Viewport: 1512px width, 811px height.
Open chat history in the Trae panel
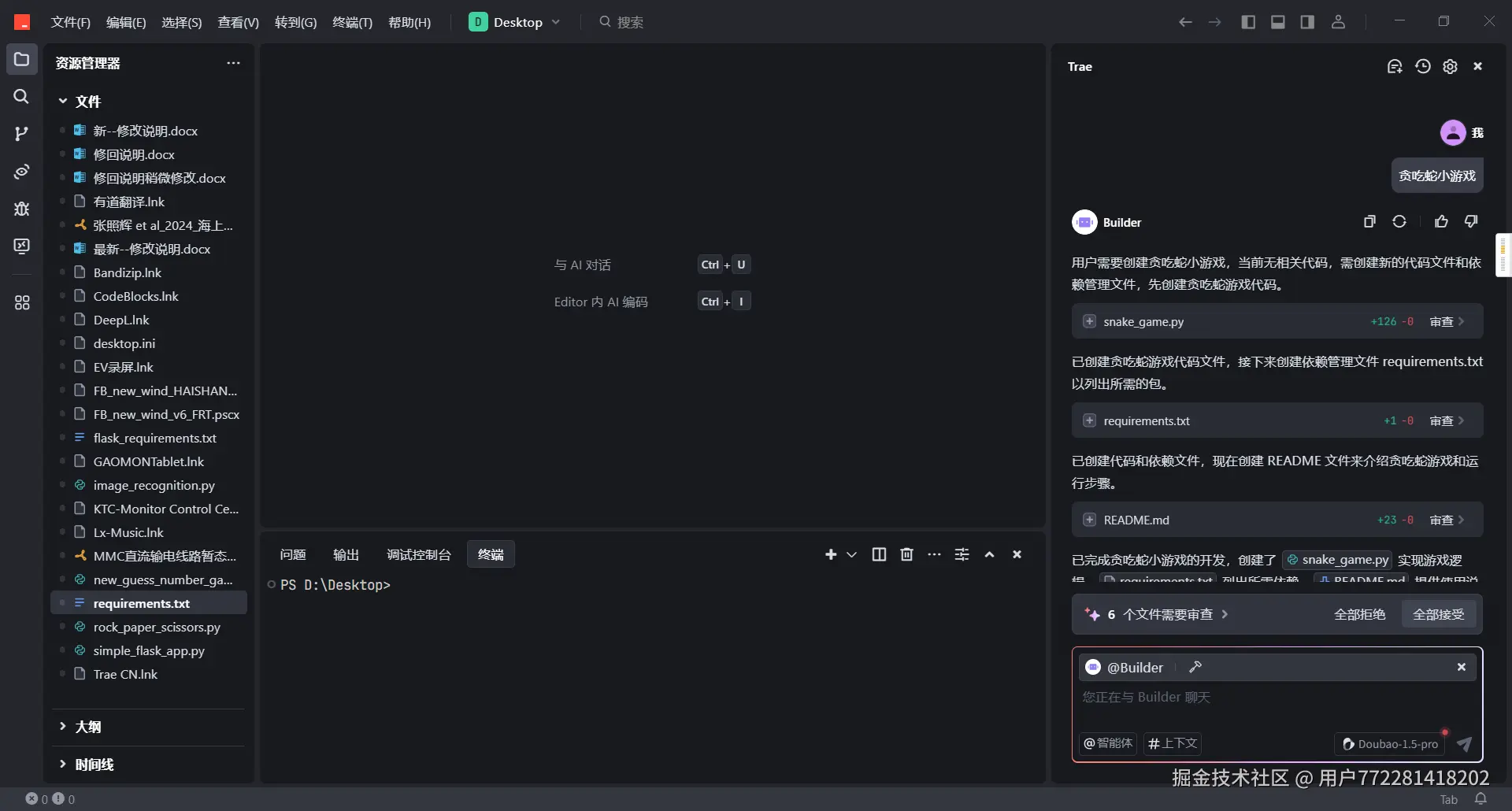click(1422, 67)
